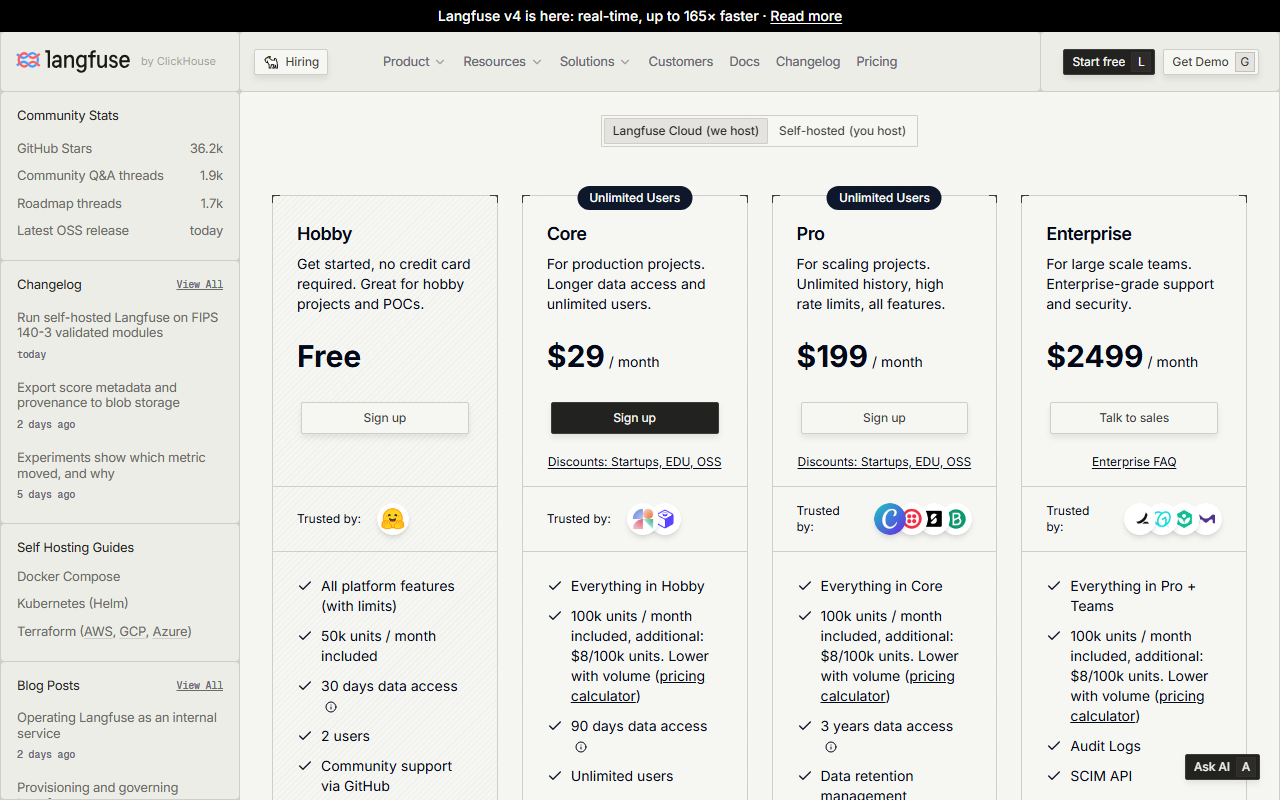Open the FIPS 140-3 validated modules changelog entry
Viewport: 1280px width, 800px height.
tap(120, 335)
